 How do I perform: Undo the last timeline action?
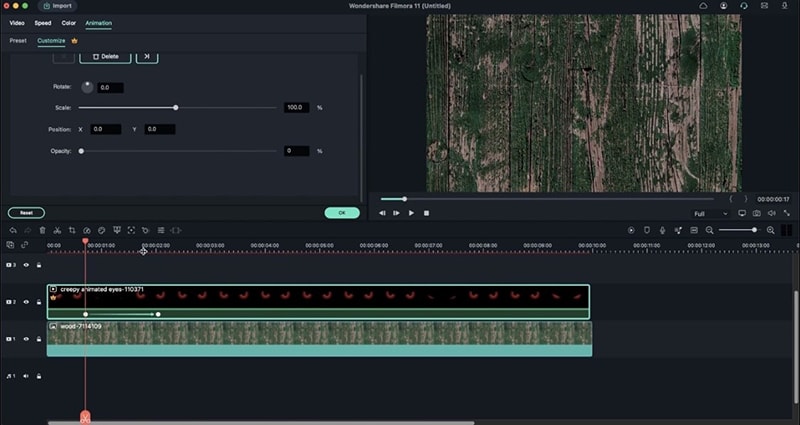click(13, 231)
